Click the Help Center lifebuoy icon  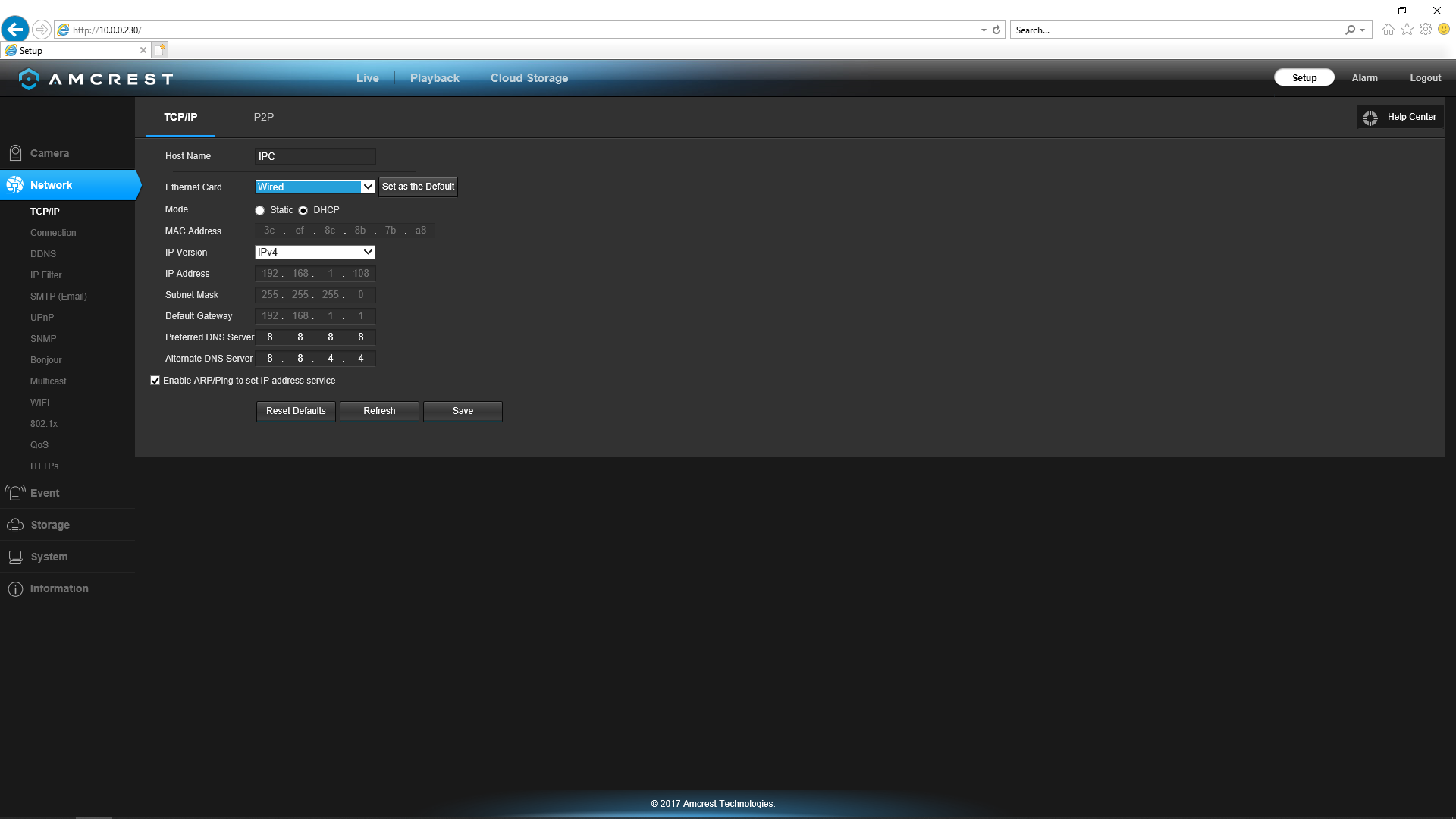click(1370, 118)
